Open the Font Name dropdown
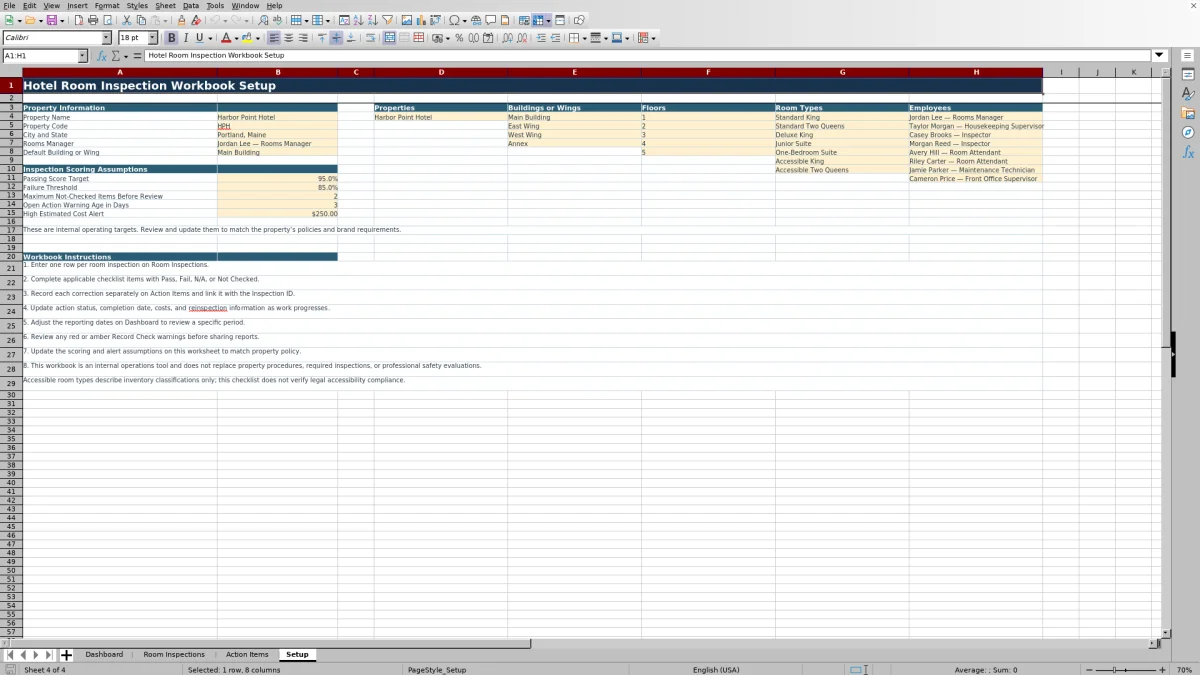1200x675 pixels. tap(106, 38)
